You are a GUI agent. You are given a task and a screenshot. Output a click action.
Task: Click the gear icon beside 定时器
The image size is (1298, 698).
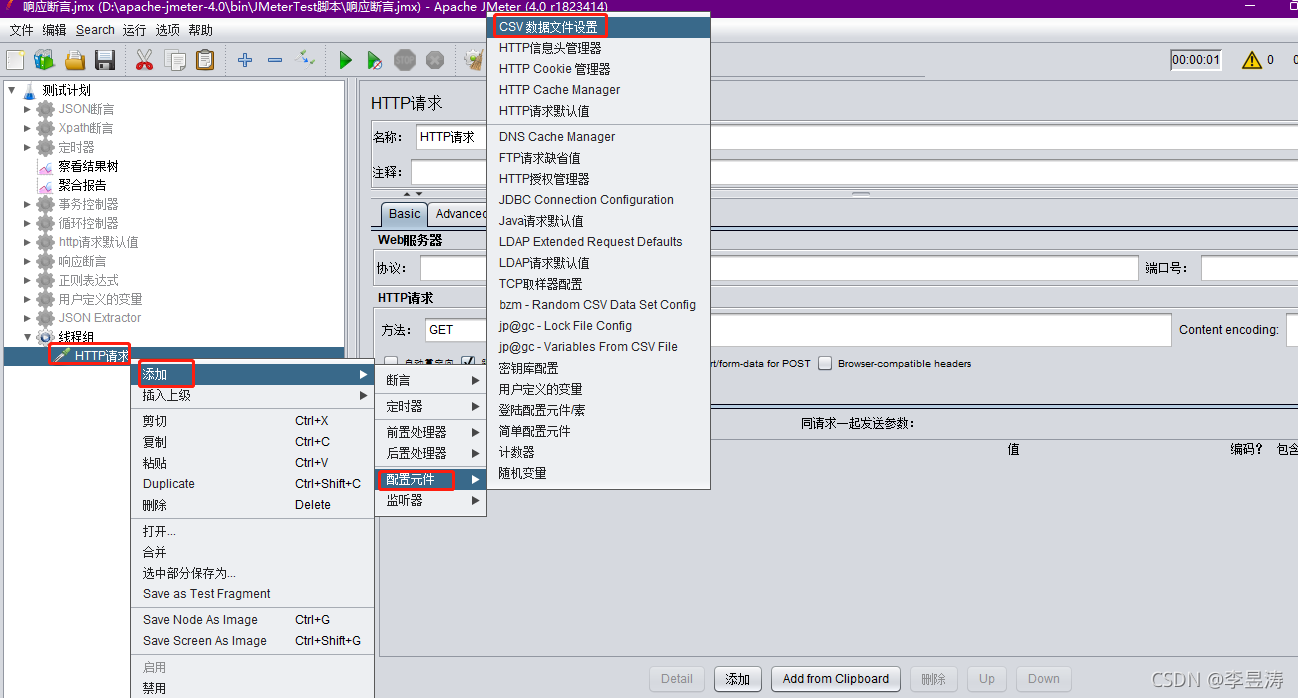coord(46,147)
